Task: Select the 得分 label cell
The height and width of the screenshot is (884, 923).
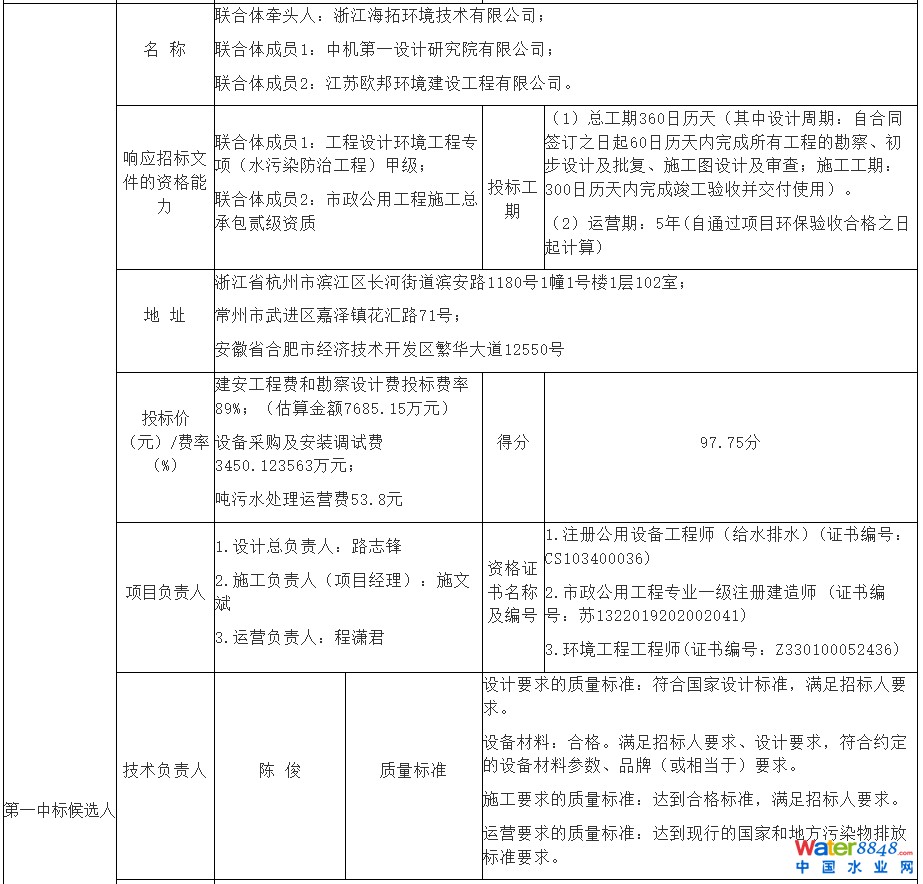Action: pos(513,442)
